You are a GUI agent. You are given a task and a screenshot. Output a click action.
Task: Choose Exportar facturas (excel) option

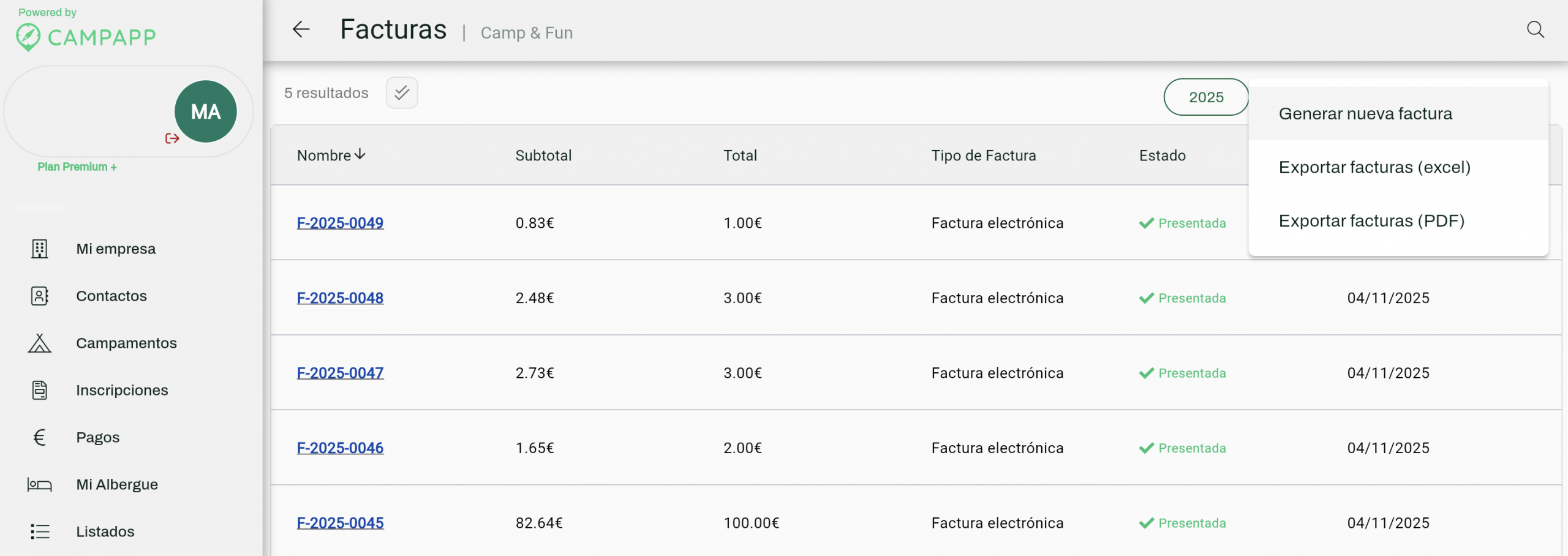1374,167
